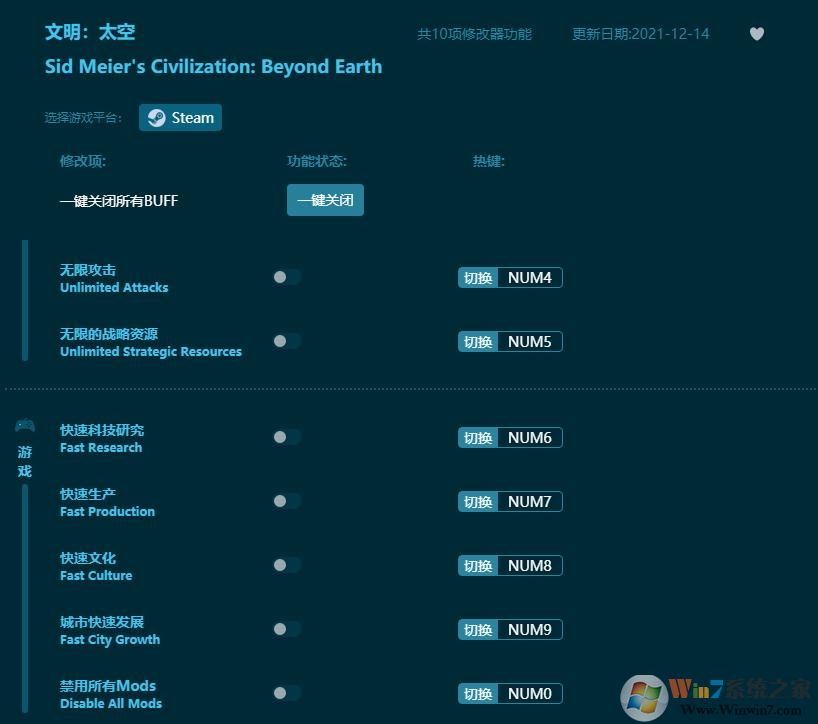Switch on Fast Production

(286, 501)
